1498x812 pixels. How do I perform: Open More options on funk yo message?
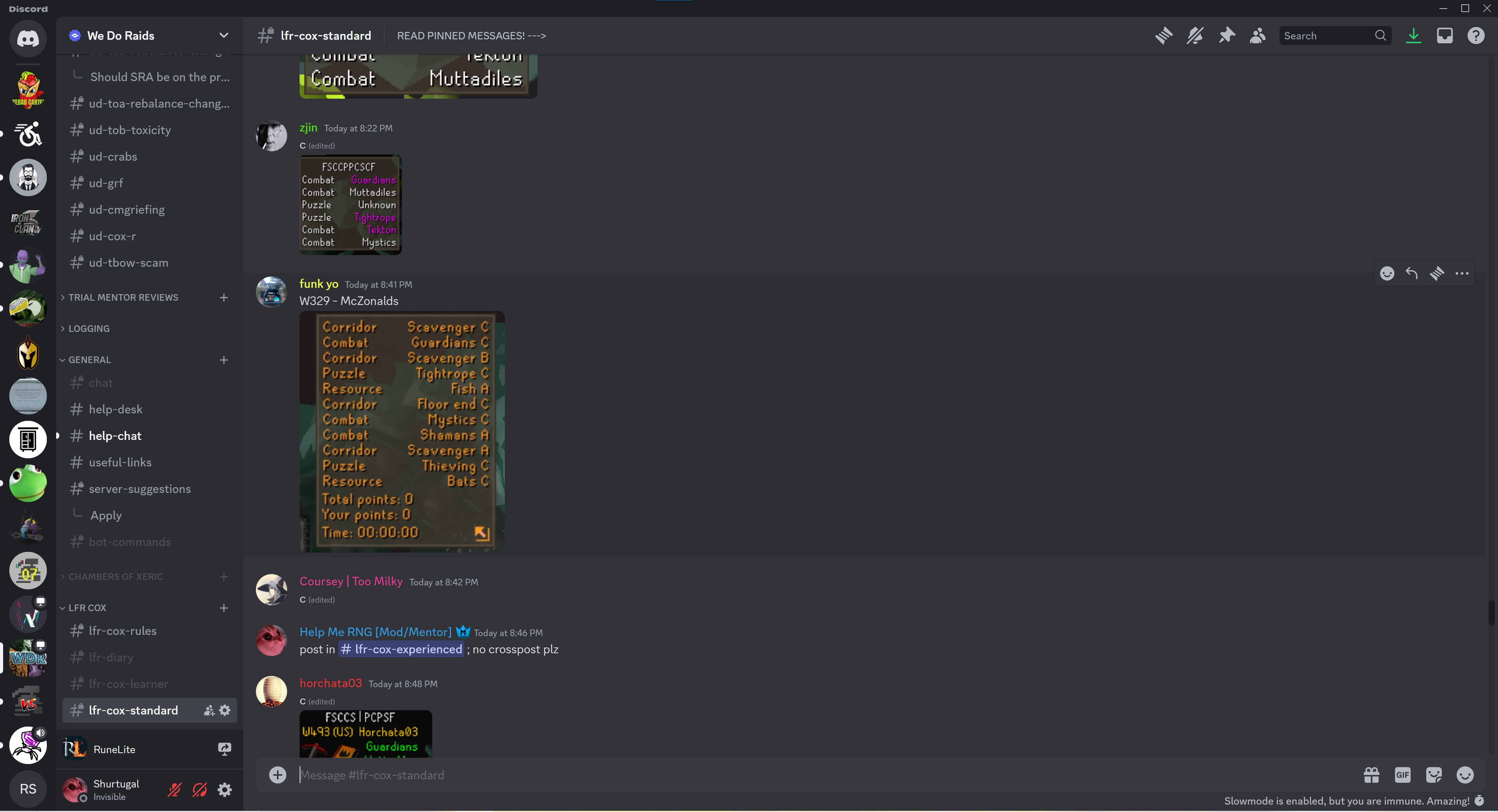(1462, 273)
